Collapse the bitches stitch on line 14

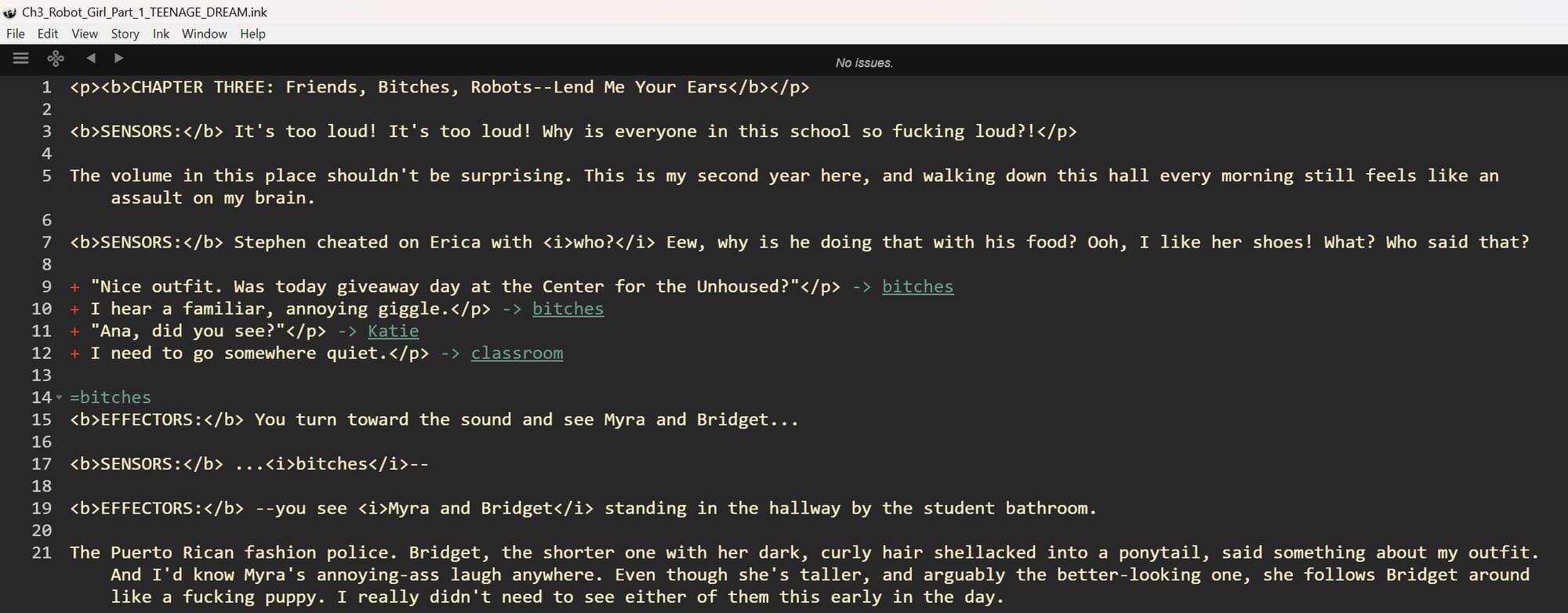[59, 398]
